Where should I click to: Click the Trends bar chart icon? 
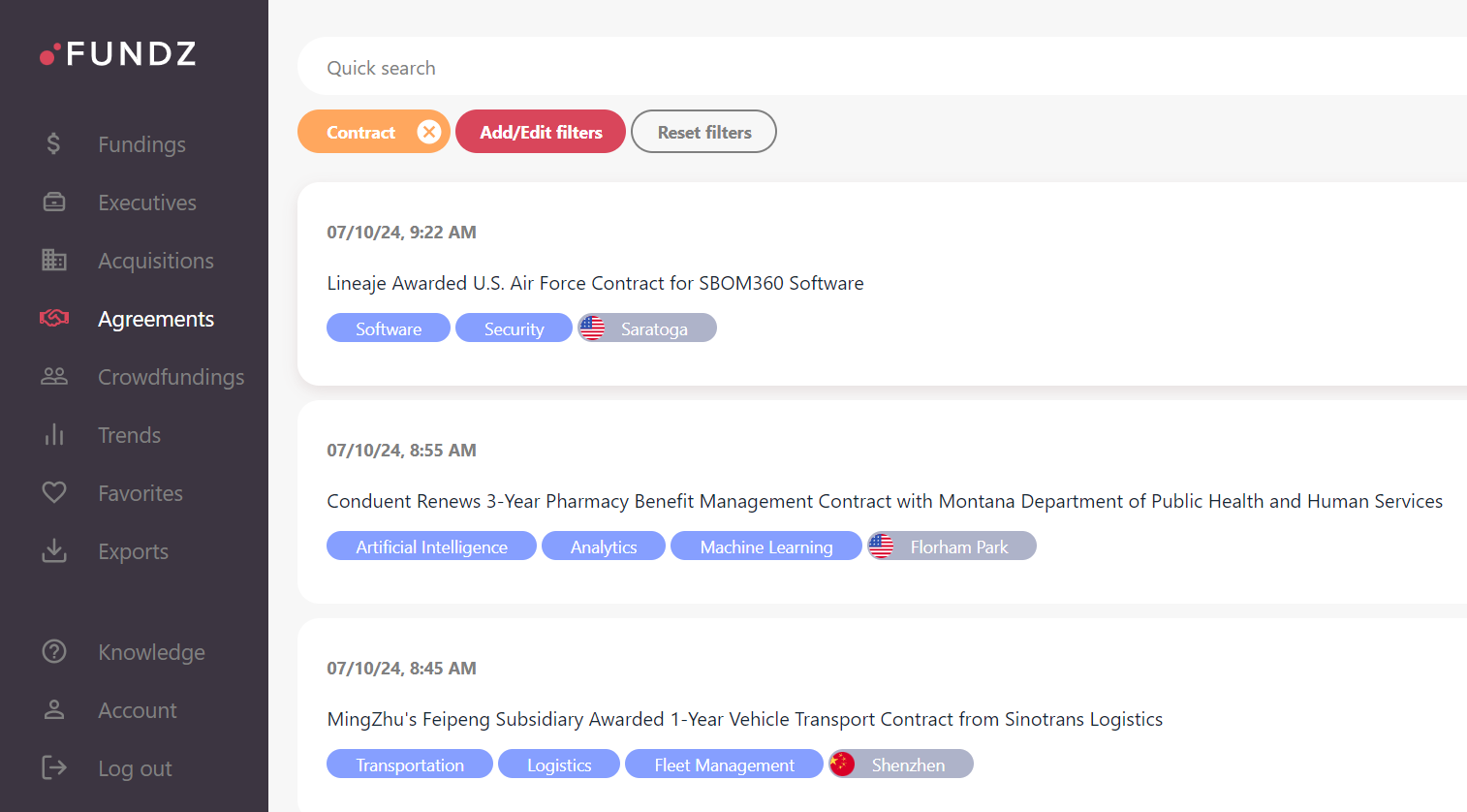tap(54, 435)
